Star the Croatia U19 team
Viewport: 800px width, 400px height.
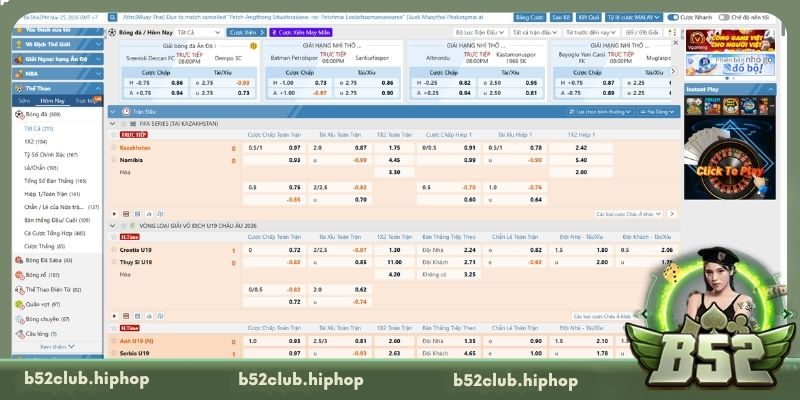pyautogui.click(x=112, y=249)
